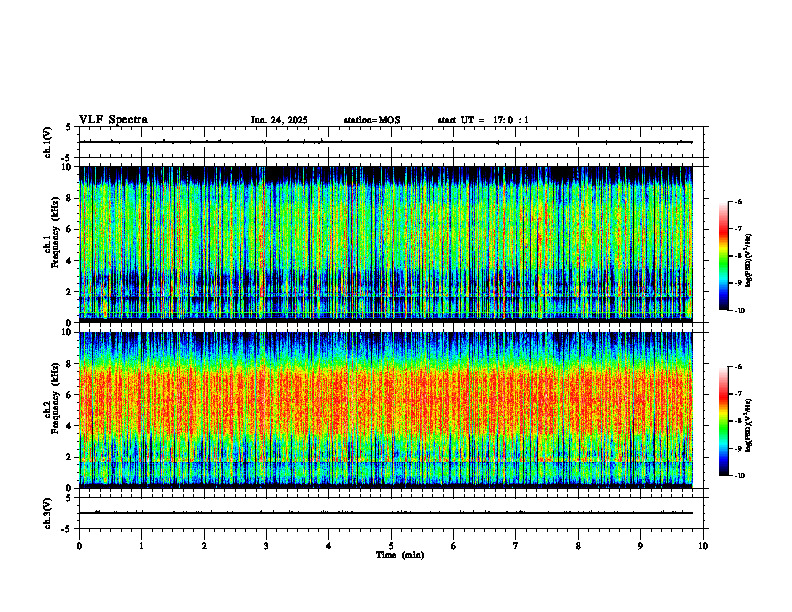
Task: Click the "ch.1(V)" axis label
Action: click(x=48, y=142)
